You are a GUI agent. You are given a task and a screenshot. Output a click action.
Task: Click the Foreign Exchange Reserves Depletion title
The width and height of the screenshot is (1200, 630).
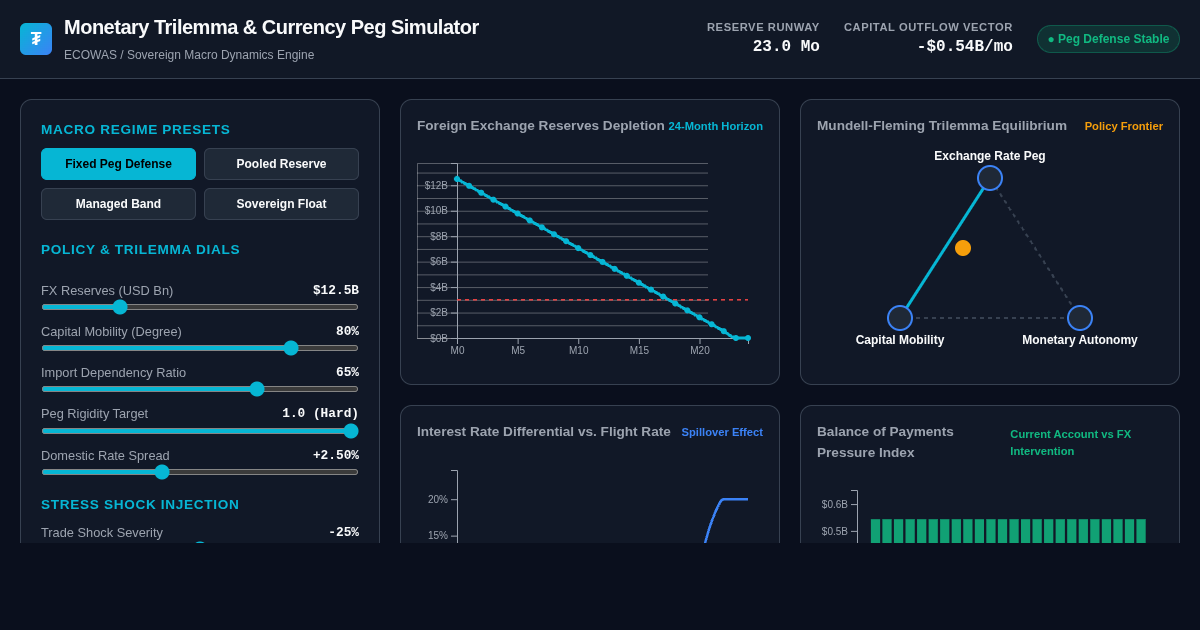[541, 126]
